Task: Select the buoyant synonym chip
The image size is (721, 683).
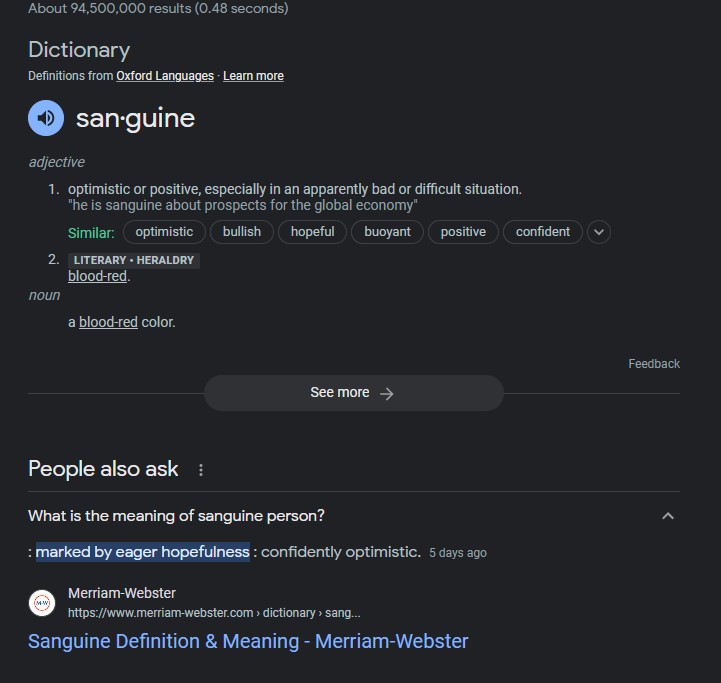Action: click(x=387, y=232)
